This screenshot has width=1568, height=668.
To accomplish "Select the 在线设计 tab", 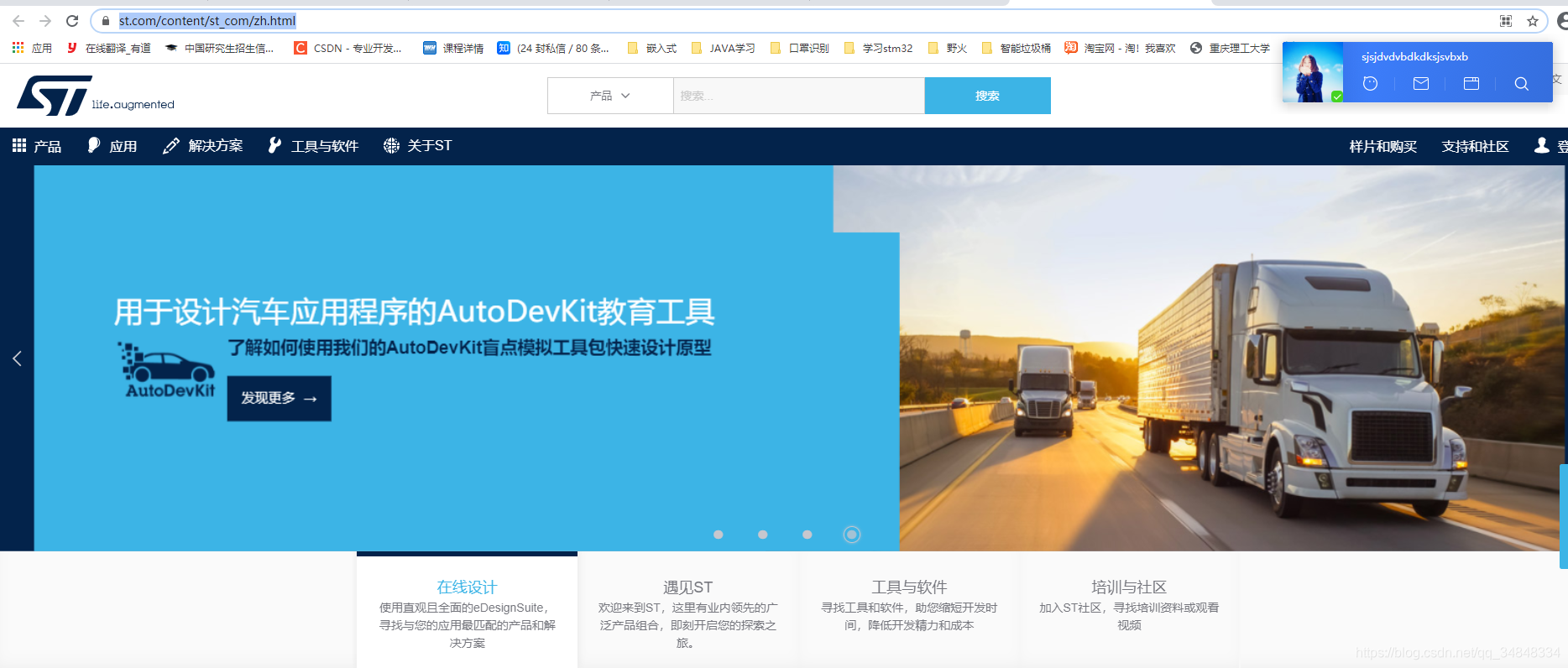I will click(x=467, y=612).
